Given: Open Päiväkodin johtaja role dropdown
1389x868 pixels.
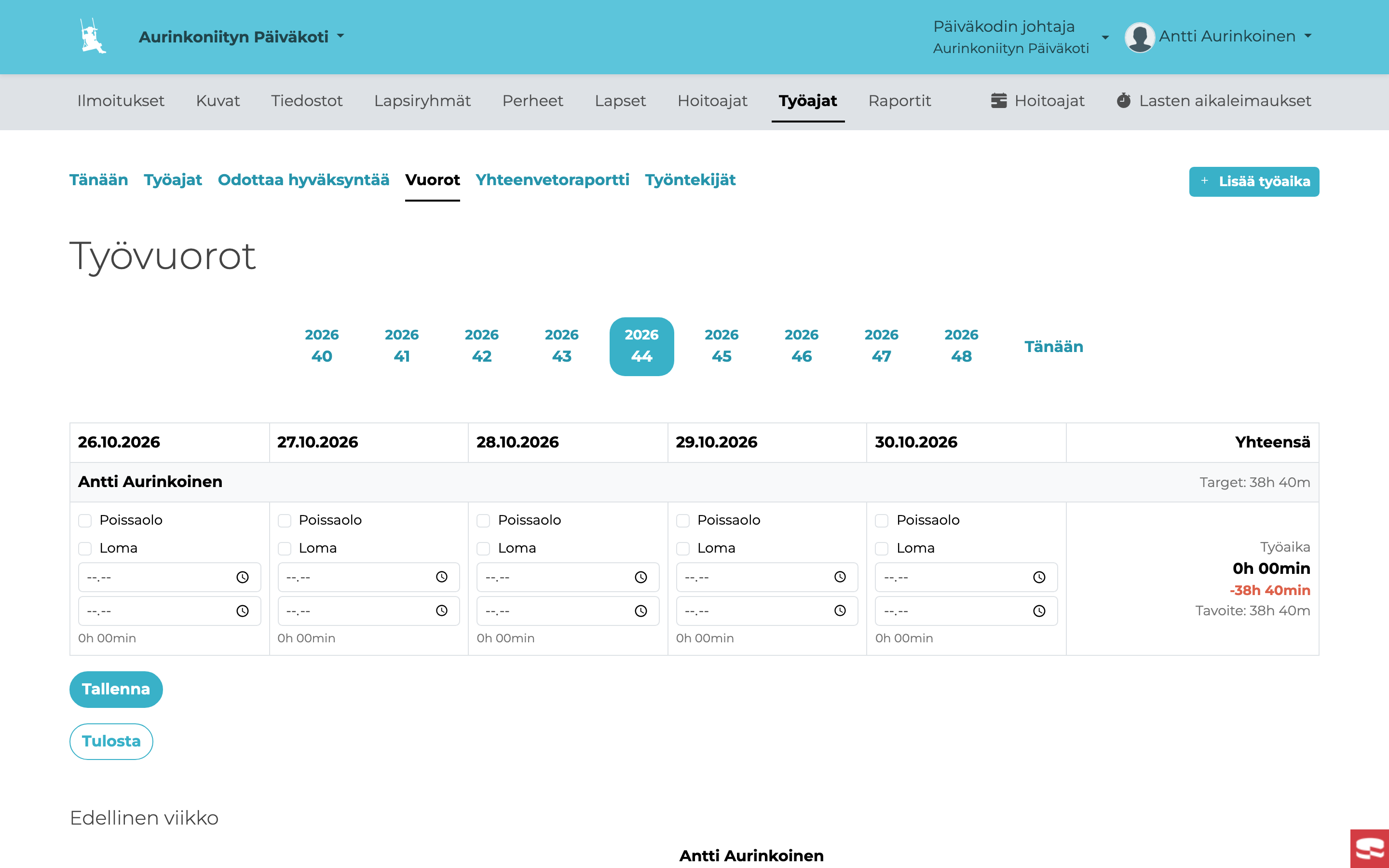Looking at the screenshot, I should [1021, 37].
